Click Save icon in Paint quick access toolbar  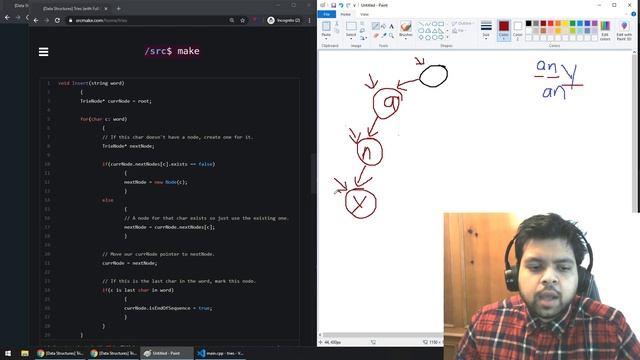tap(333, 5)
